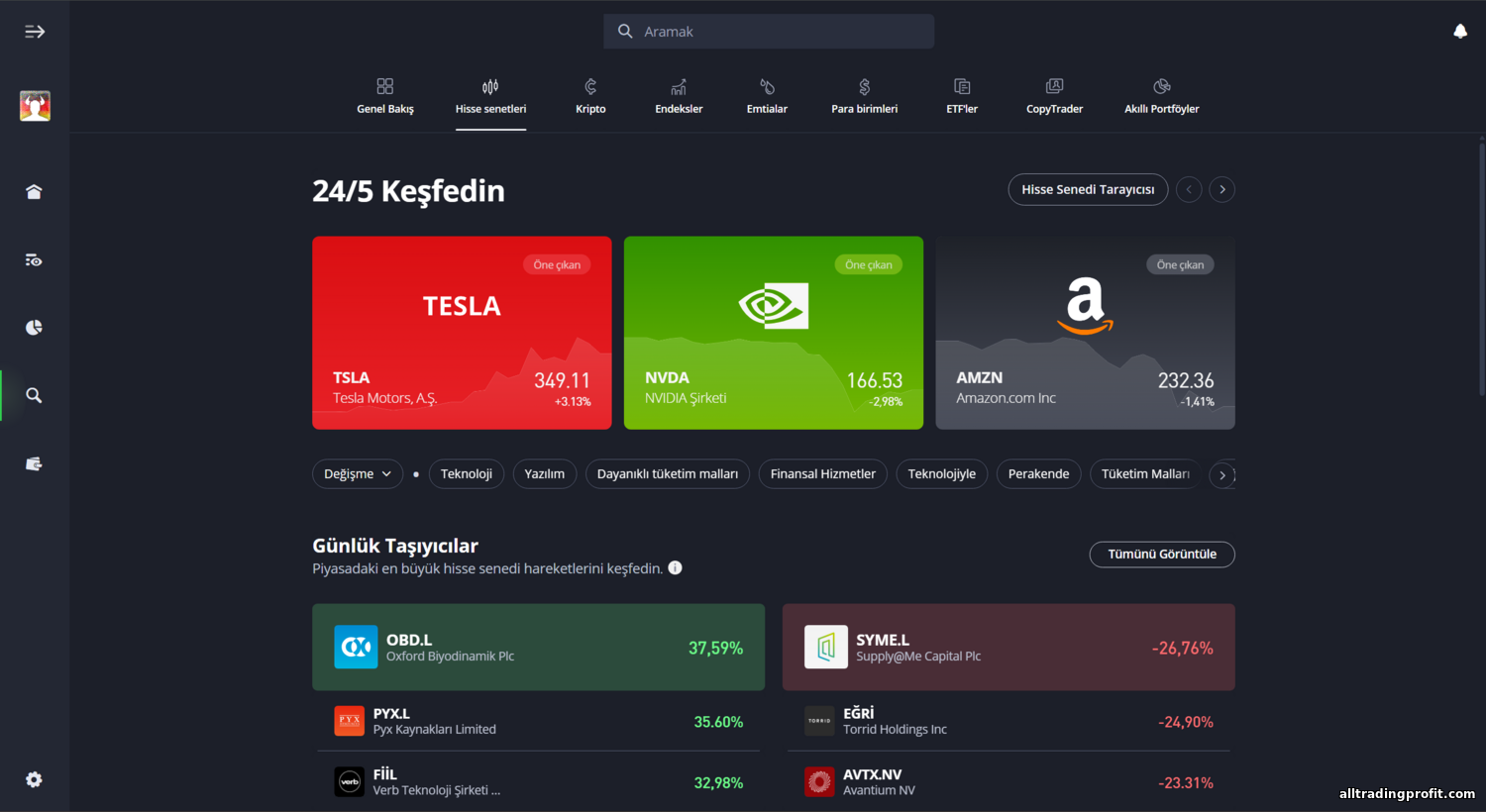Viewport: 1486px width, 812px height.
Task: Click the Tümünü Görüntüle button
Action: pyautogui.click(x=1161, y=555)
